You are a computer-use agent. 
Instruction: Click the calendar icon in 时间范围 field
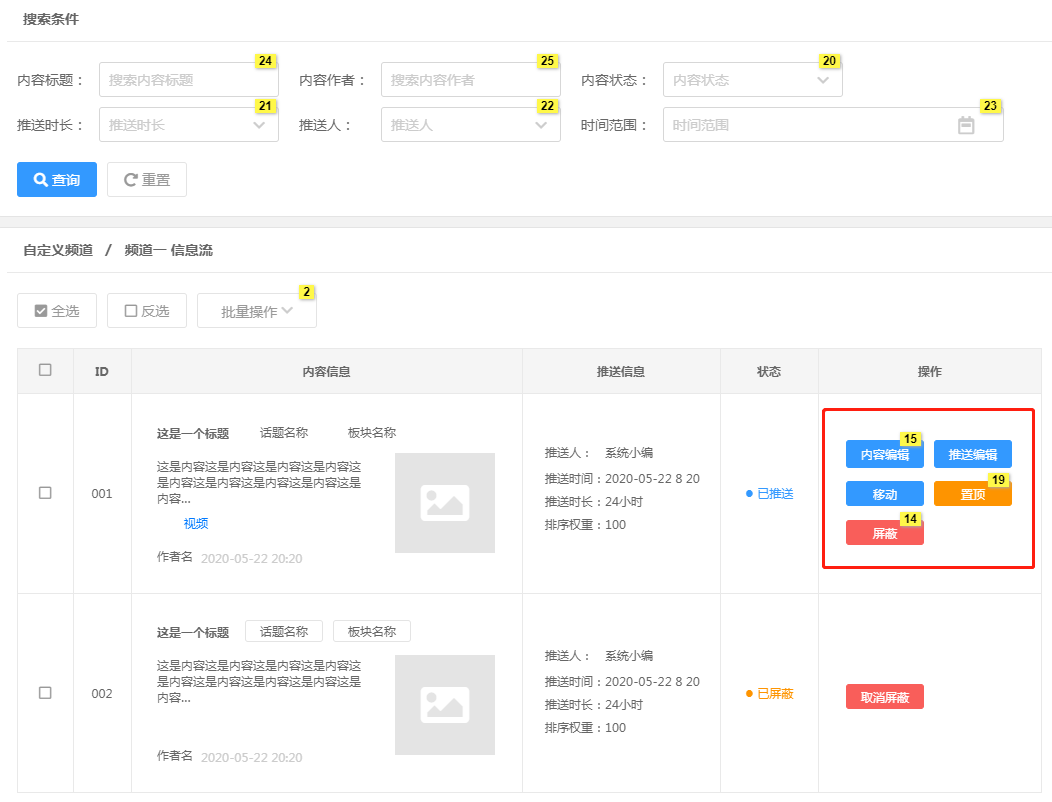(x=965, y=125)
